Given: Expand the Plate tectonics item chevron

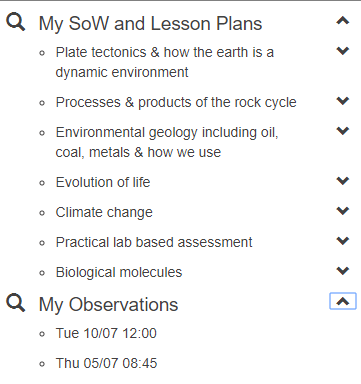Looking at the screenshot, I should click(343, 51).
